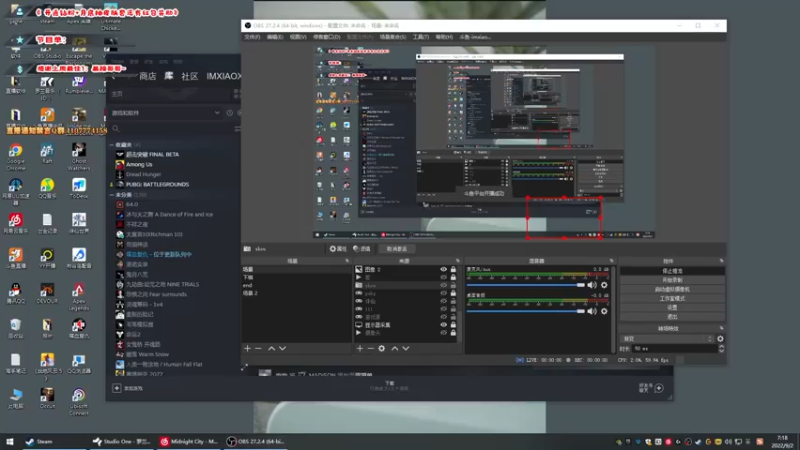
Task: Open the OBS 视图(V) menu
Action: 298,37
